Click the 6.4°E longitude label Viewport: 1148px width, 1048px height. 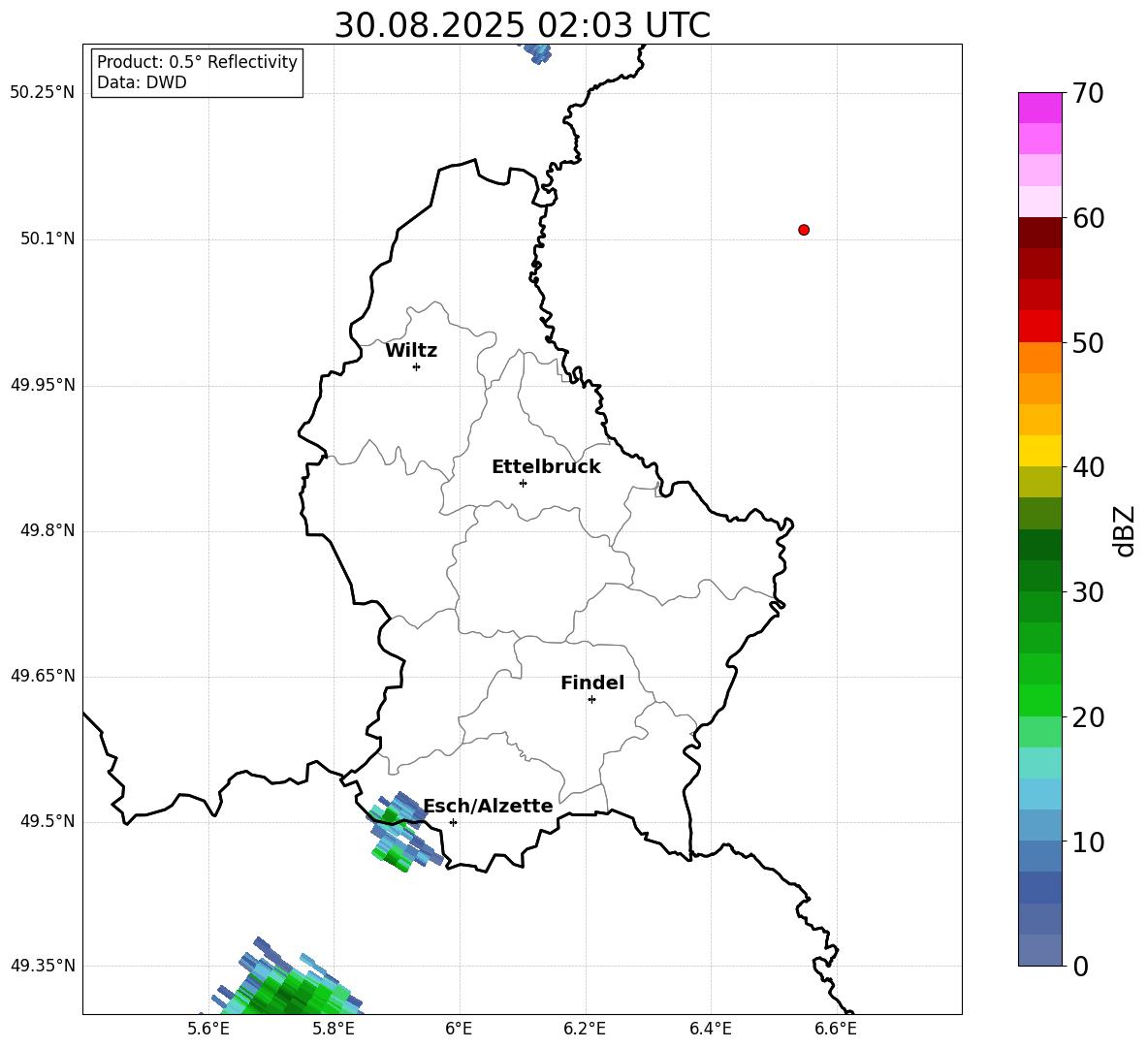710,1029
